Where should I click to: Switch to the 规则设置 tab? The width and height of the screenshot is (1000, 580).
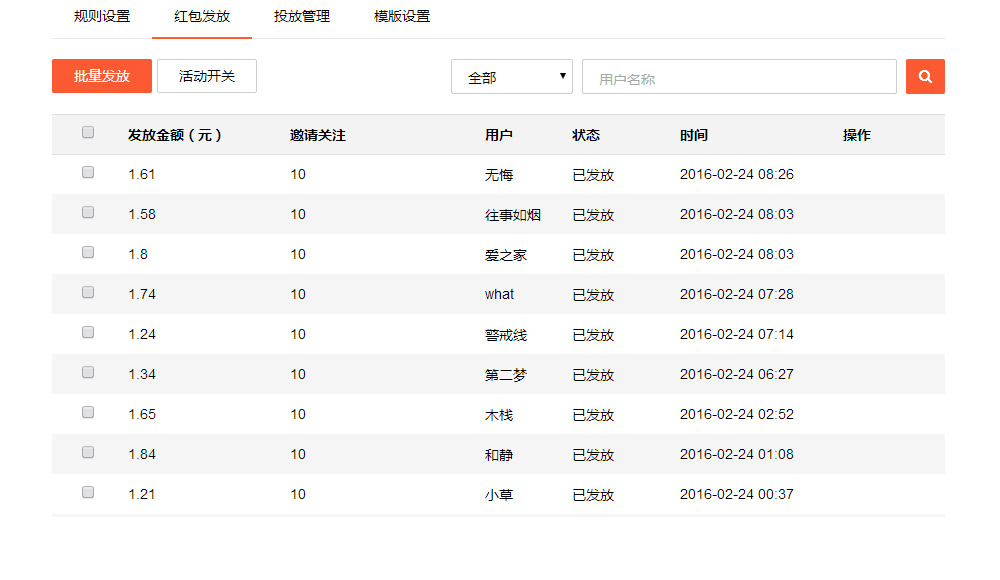pos(102,17)
